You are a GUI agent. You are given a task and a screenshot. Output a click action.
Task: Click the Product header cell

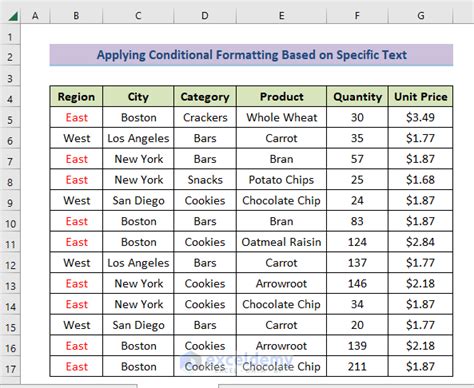[x=281, y=97]
